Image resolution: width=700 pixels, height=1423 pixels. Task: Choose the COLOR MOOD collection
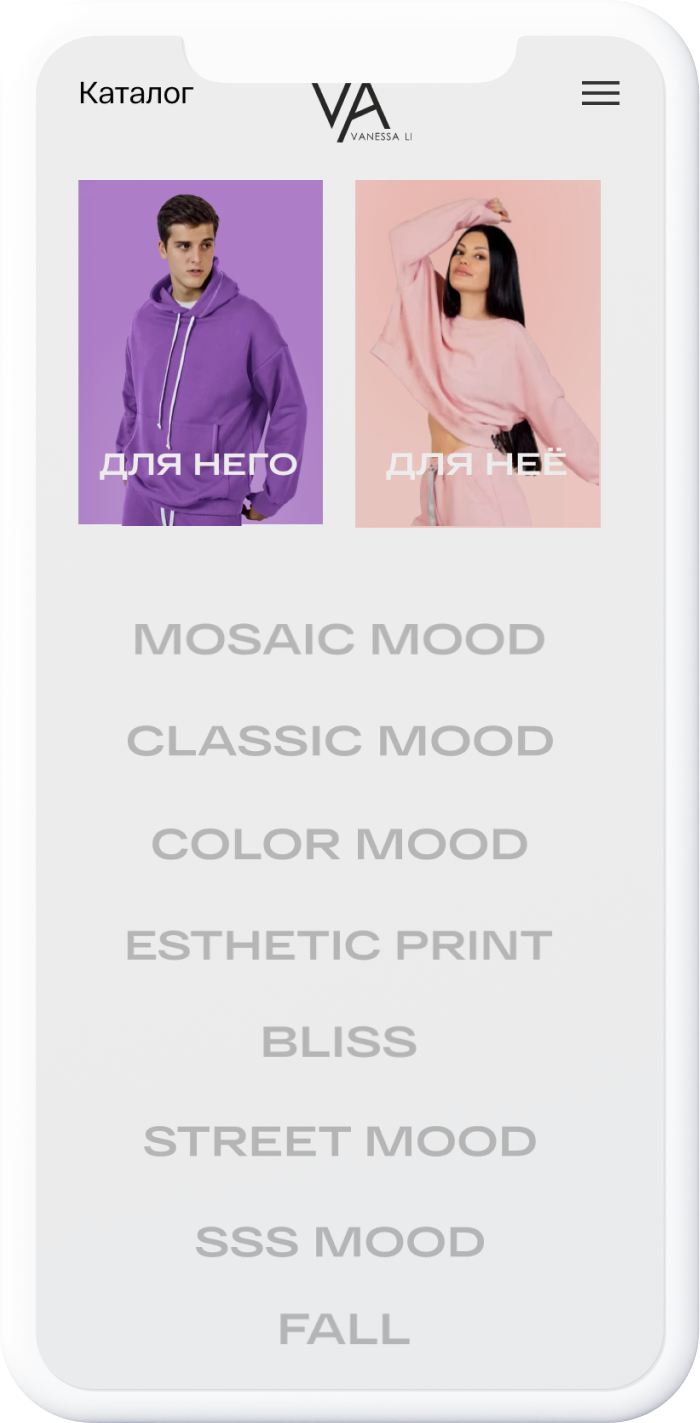click(340, 844)
